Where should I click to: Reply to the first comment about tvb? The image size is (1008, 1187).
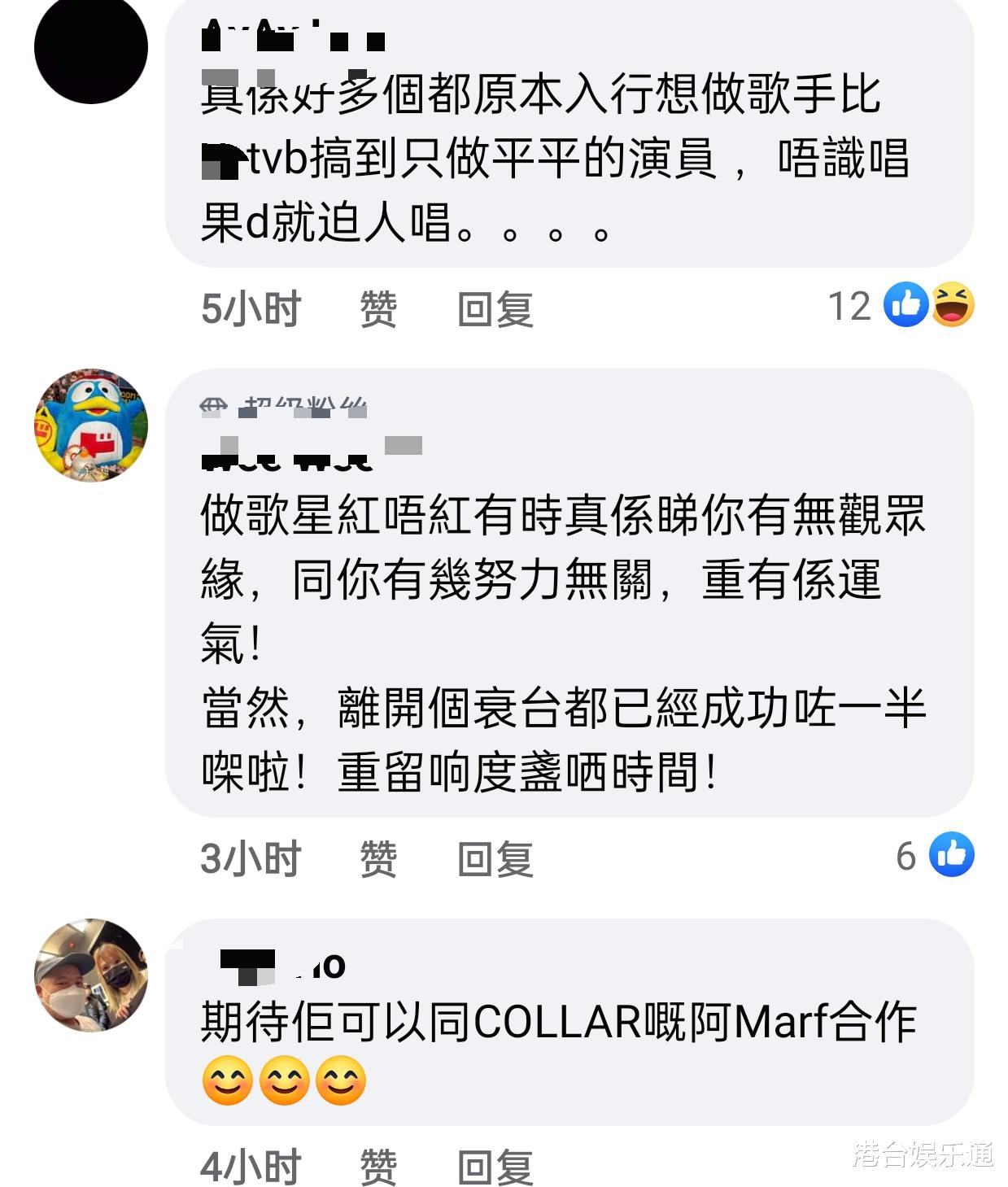[x=495, y=309]
